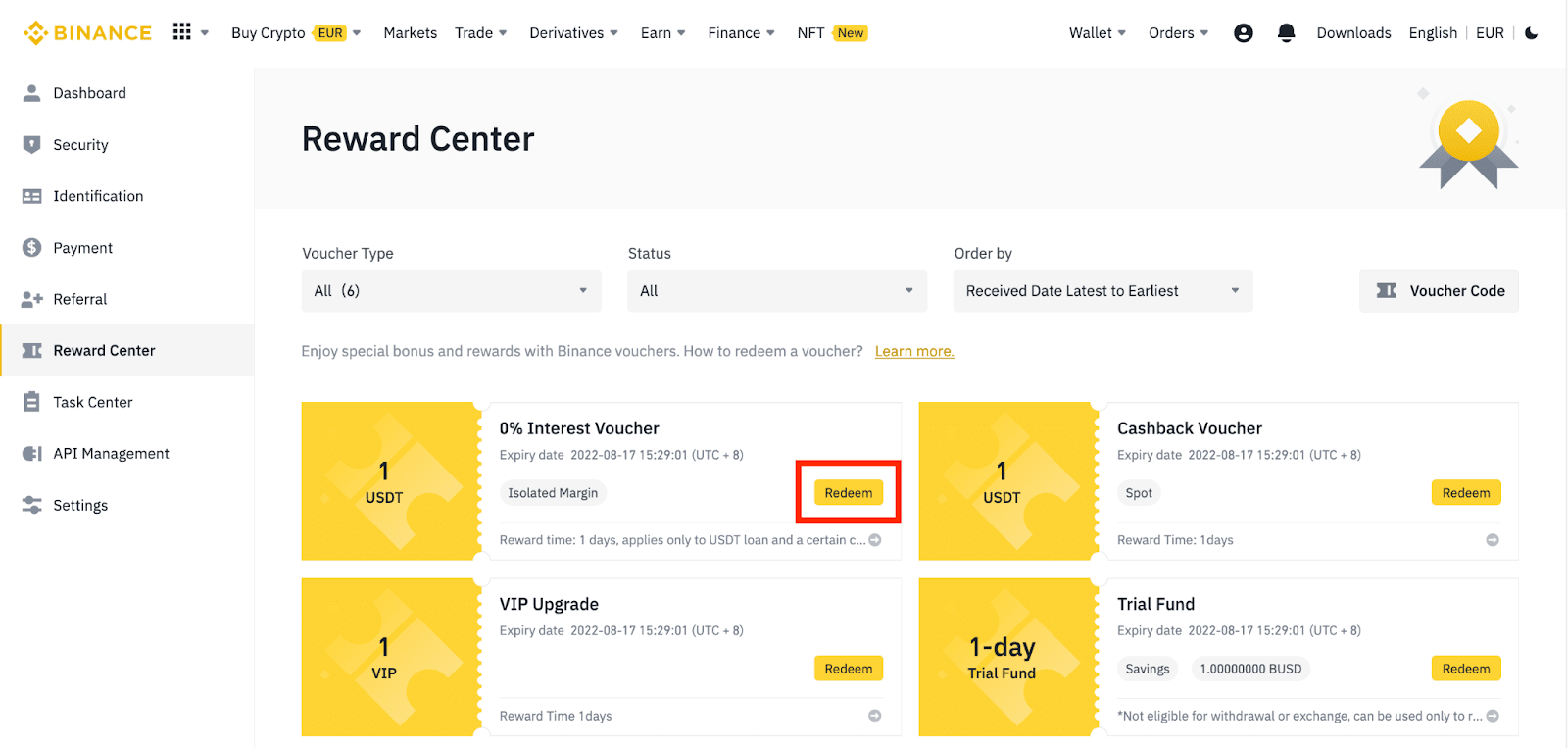Toggle dark mode moon icon

click(x=1532, y=33)
